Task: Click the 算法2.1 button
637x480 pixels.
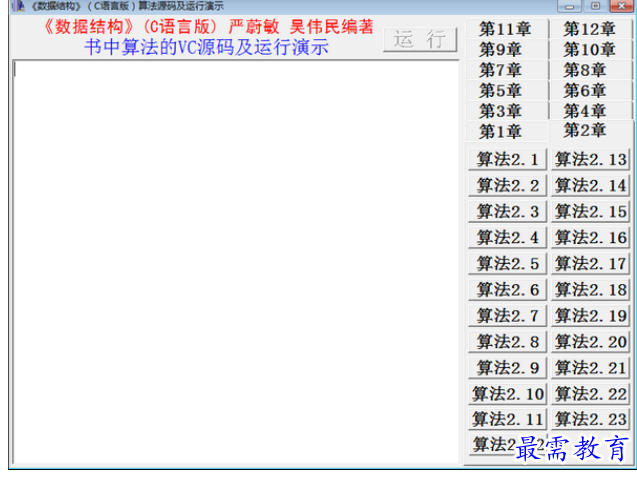Action: pos(507,159)
